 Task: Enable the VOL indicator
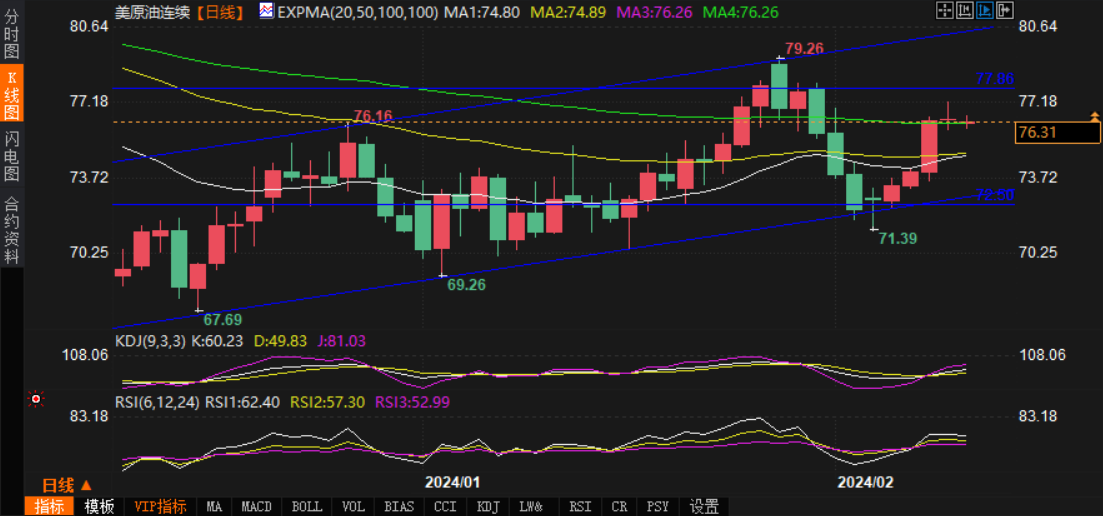(x=353, y=506)
